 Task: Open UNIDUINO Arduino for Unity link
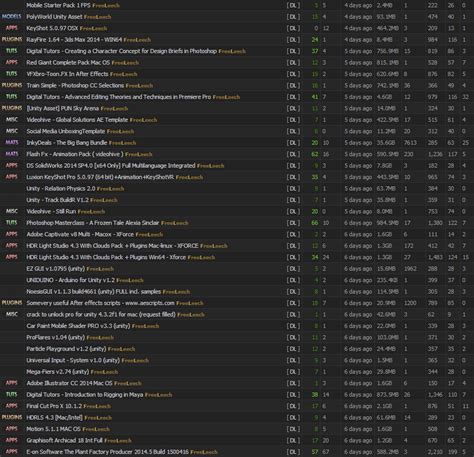[x=70, y=280]
